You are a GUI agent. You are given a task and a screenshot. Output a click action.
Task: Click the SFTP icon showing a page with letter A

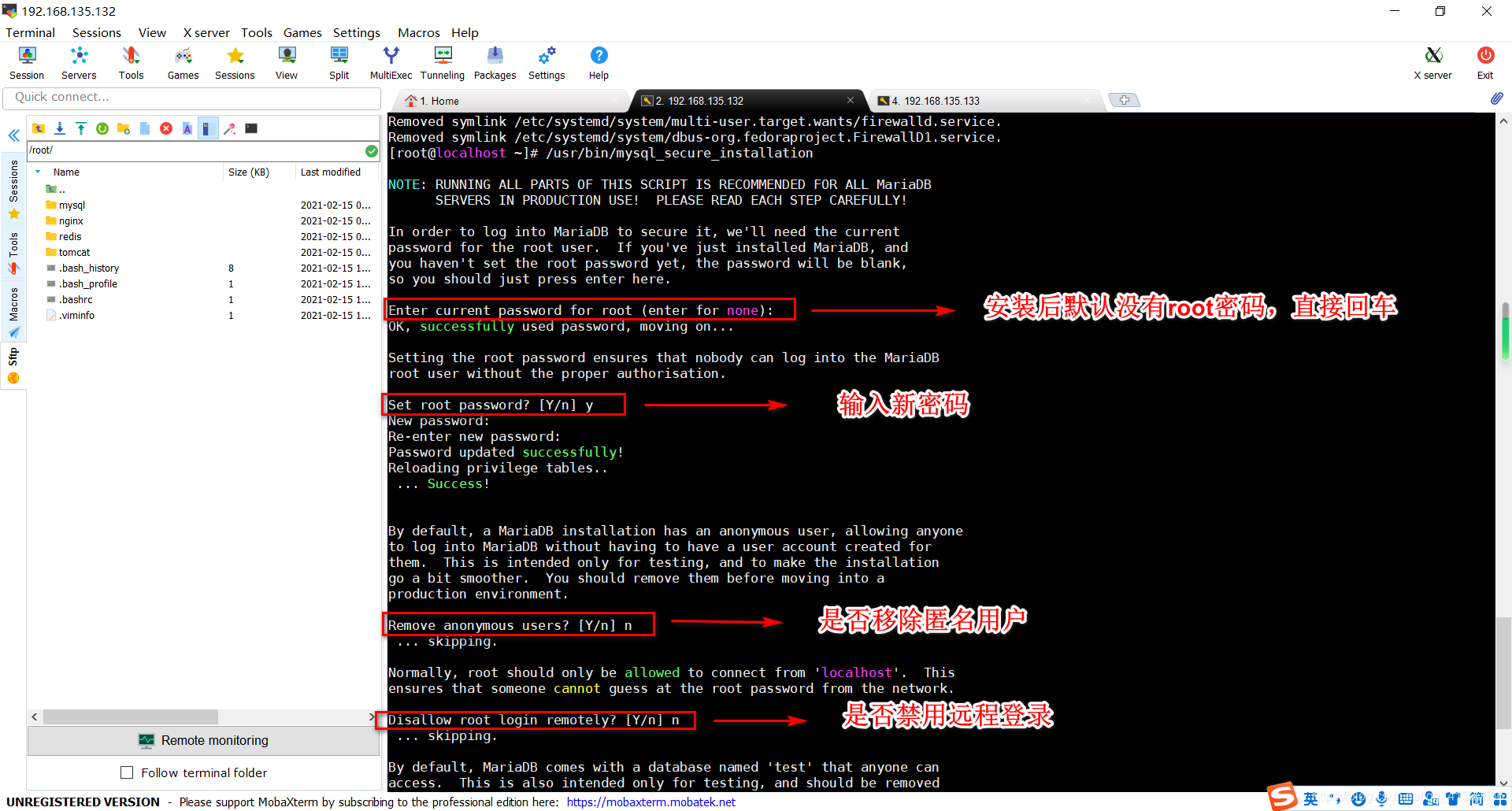click(187, 128)
